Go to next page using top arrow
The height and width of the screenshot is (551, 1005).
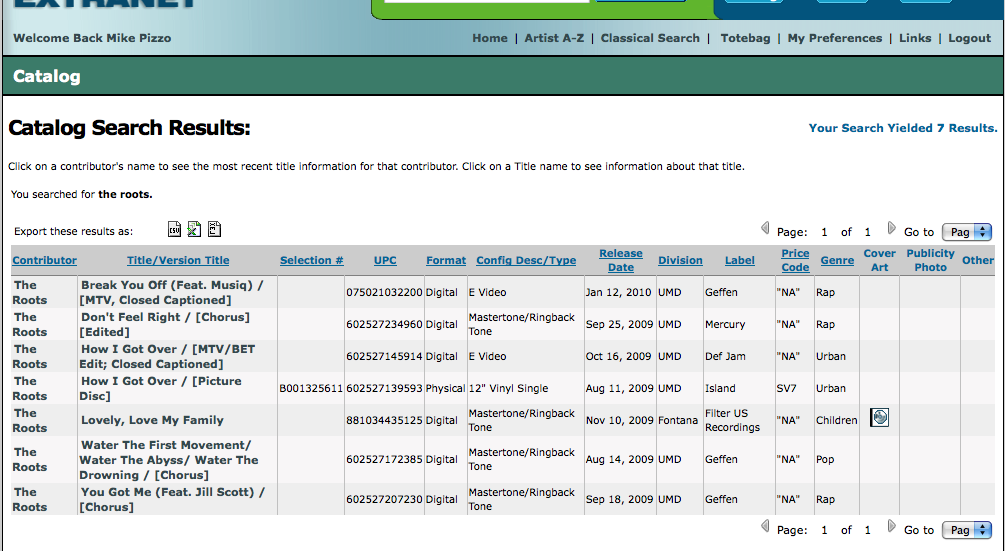click(892, 228)
